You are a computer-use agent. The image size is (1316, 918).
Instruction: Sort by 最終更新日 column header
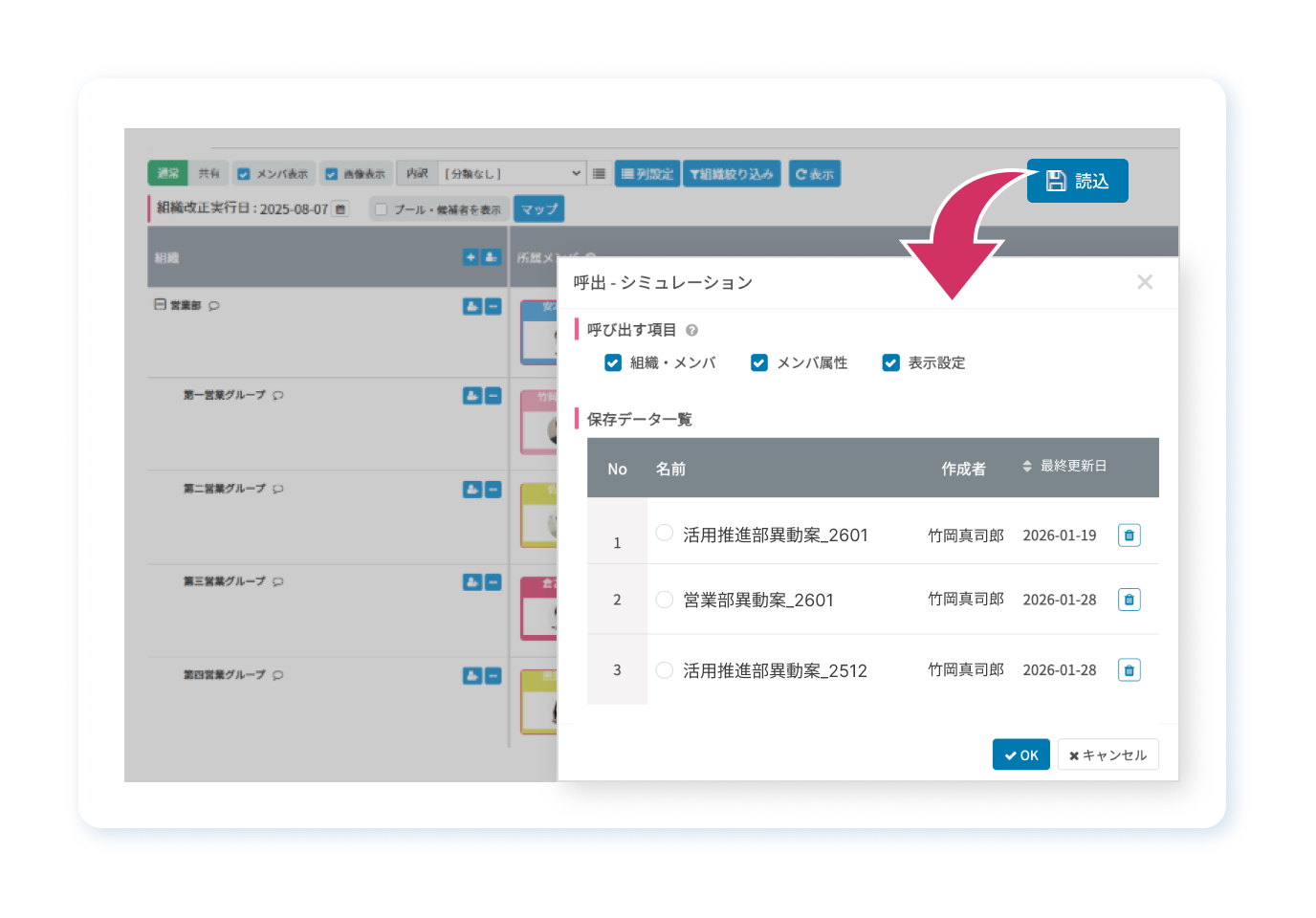tap(1064, 466)
